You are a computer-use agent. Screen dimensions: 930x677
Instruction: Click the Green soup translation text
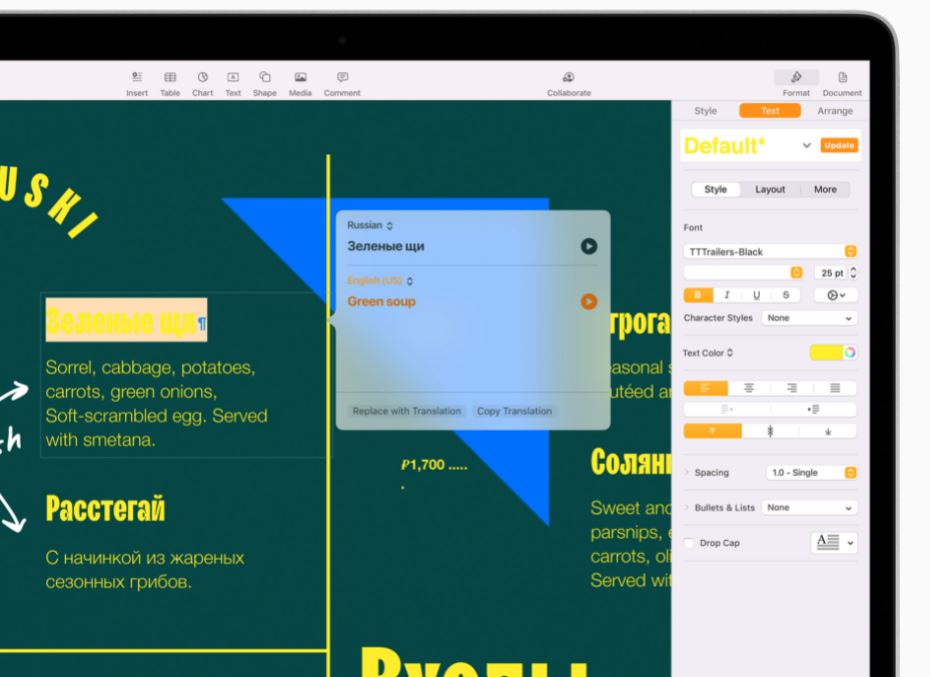pyautogui.click(x=381, y=301)
